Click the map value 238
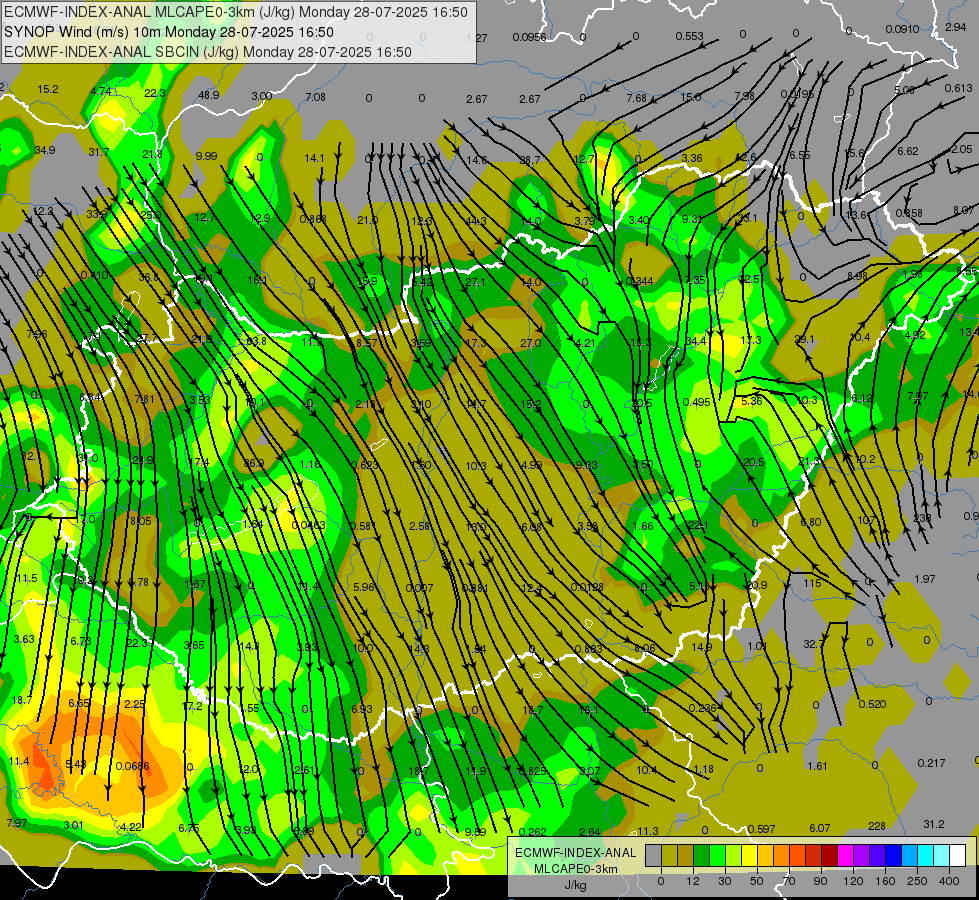 [x=922, y=518]
